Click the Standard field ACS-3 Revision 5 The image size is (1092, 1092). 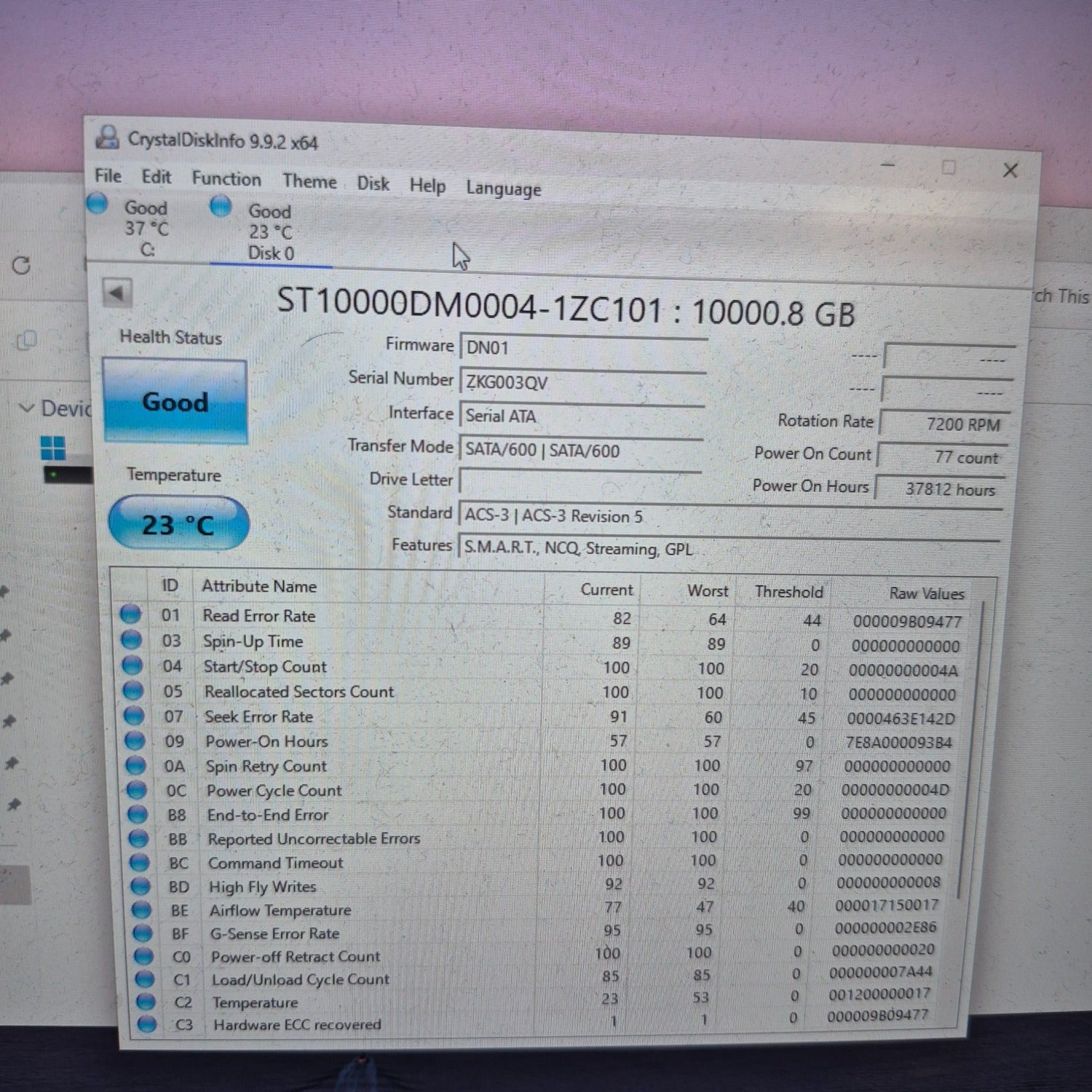point(729,517)
